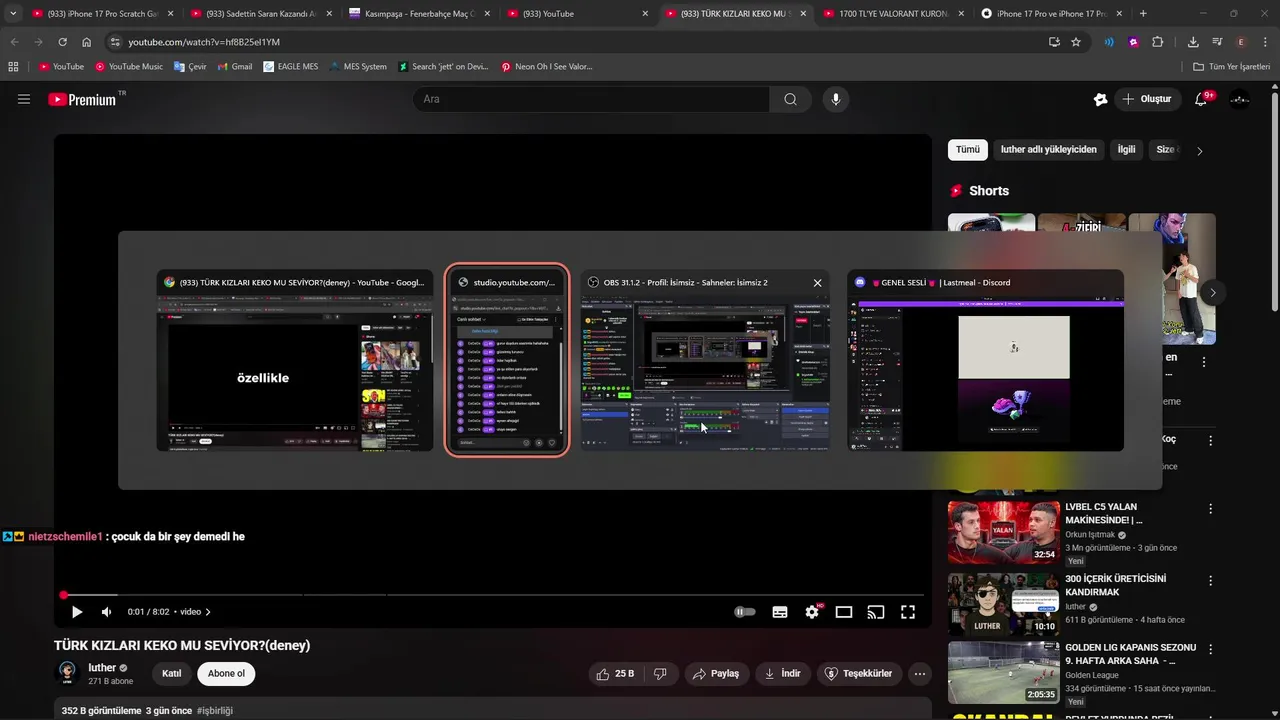Open Chrome apps grid icon
Screen dimensions: 1280x720
coord(13,67)
